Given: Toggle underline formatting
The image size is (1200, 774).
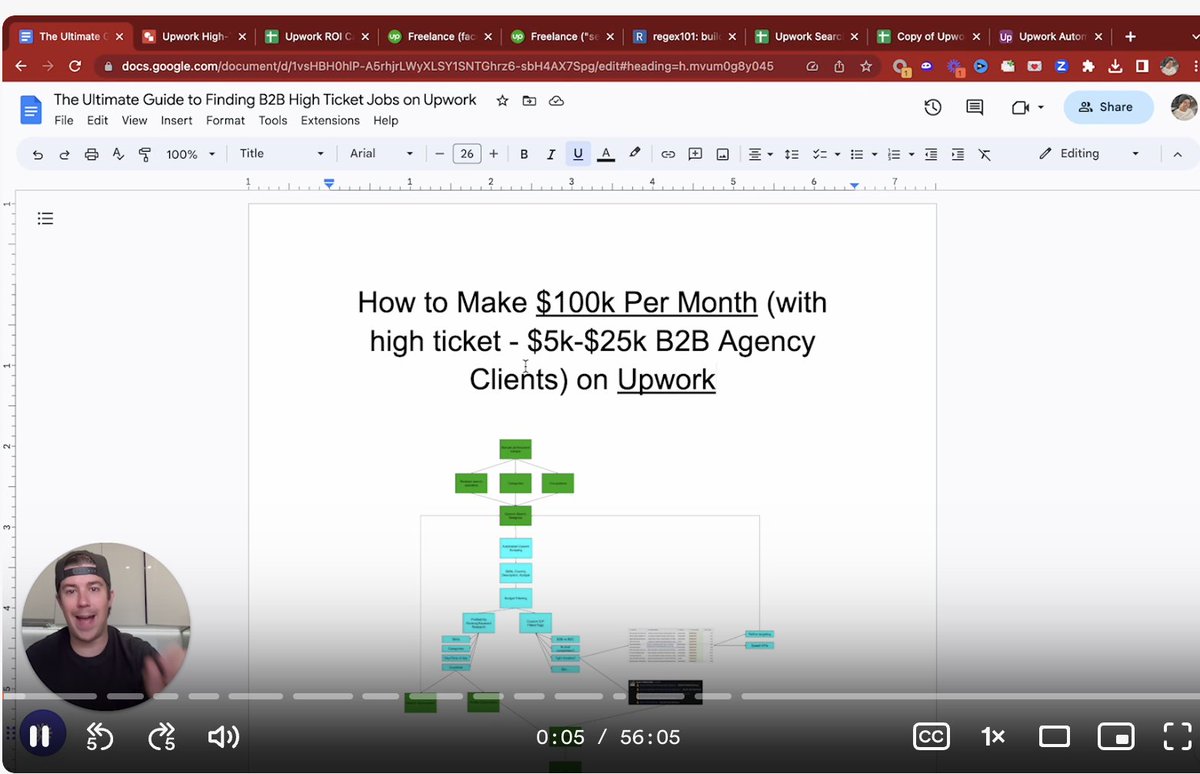Looking at the screenshot, I should pyautogui.click(x=577, y=154).
